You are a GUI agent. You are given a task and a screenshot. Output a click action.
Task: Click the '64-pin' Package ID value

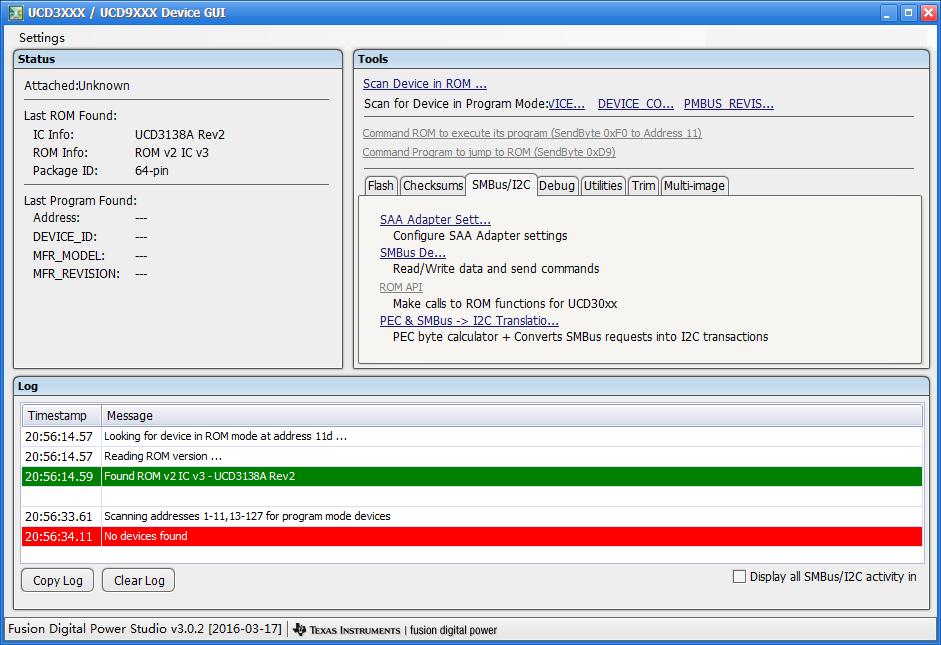[x=152, y=171]
